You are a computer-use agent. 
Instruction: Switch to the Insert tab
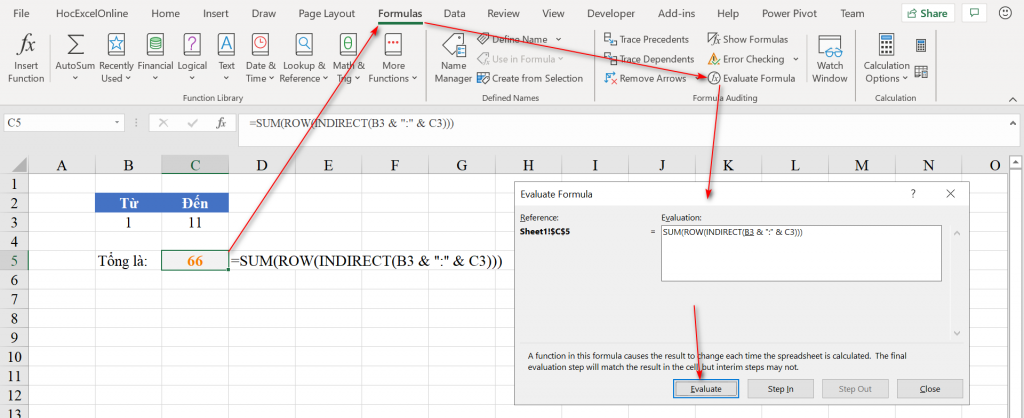[x=216, y=13]
